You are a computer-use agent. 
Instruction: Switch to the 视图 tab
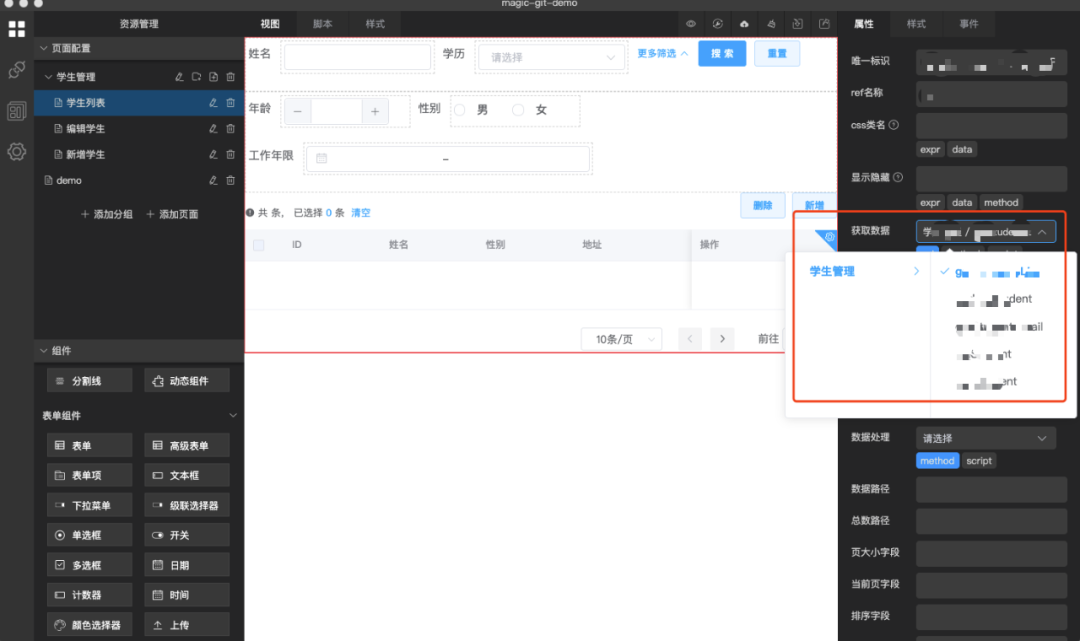(270, 23)
